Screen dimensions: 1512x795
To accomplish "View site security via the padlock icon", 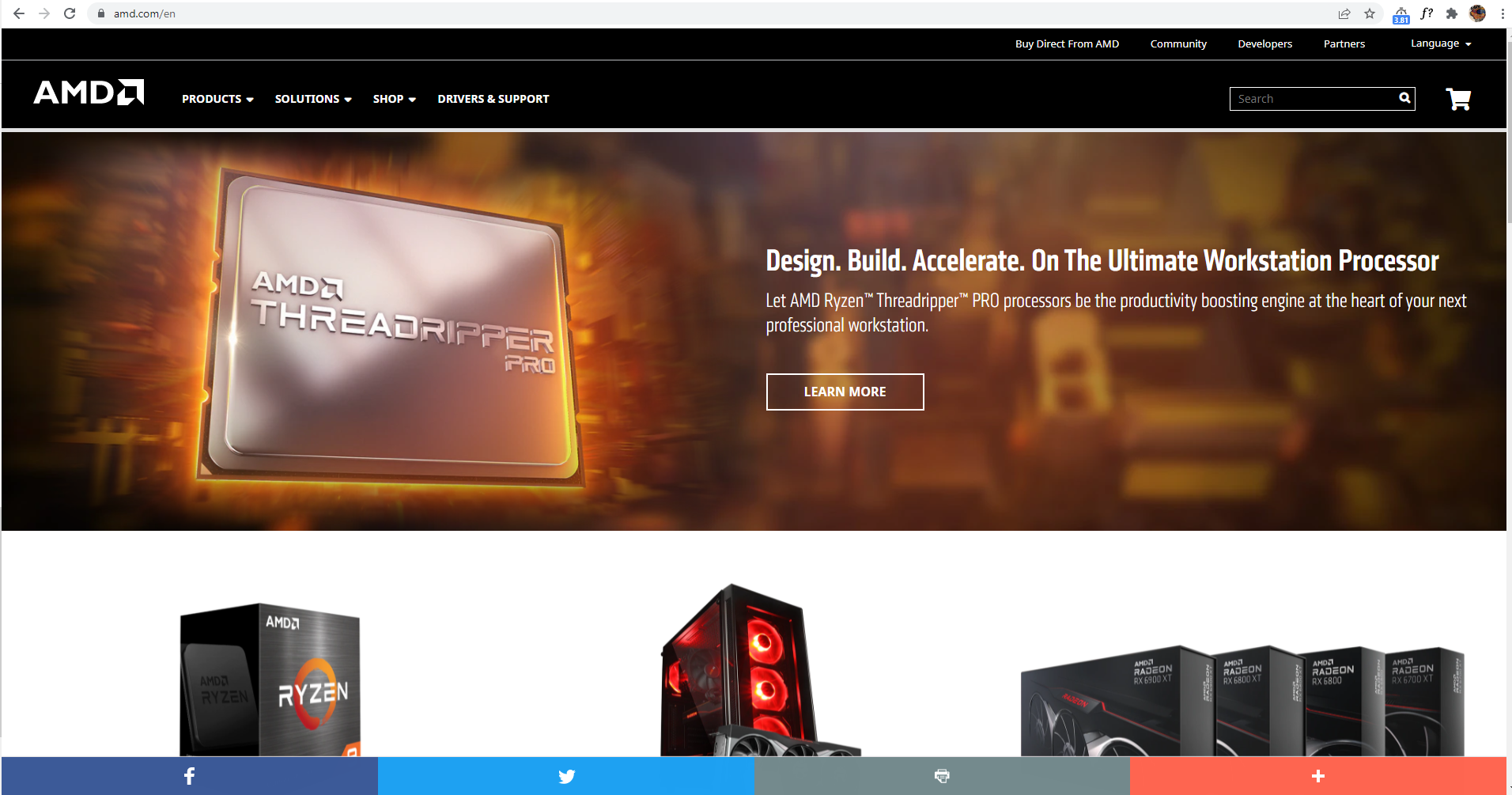I will click(100, 13).
